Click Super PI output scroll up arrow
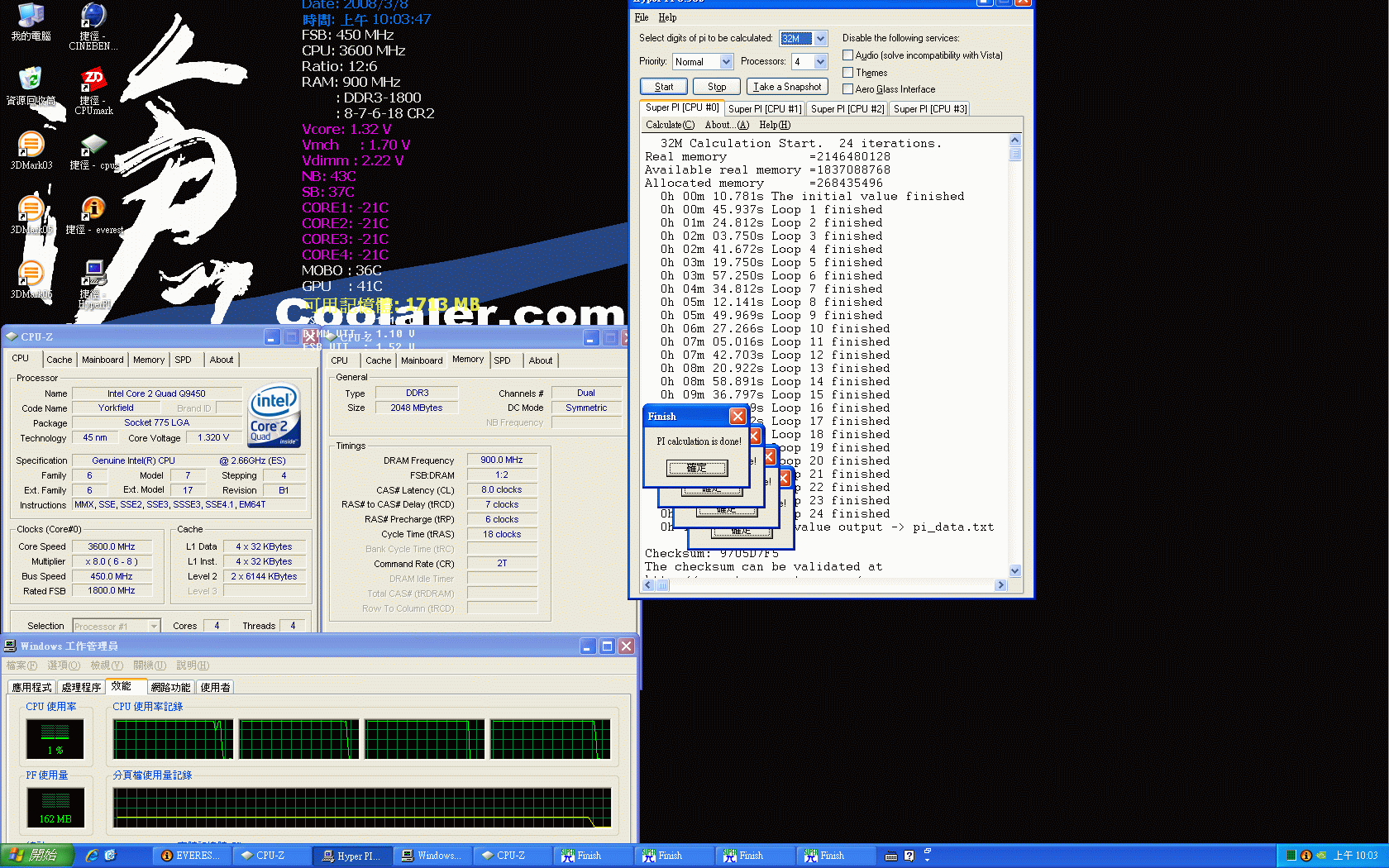1389x868 pixels. [x=1015, y=141]
